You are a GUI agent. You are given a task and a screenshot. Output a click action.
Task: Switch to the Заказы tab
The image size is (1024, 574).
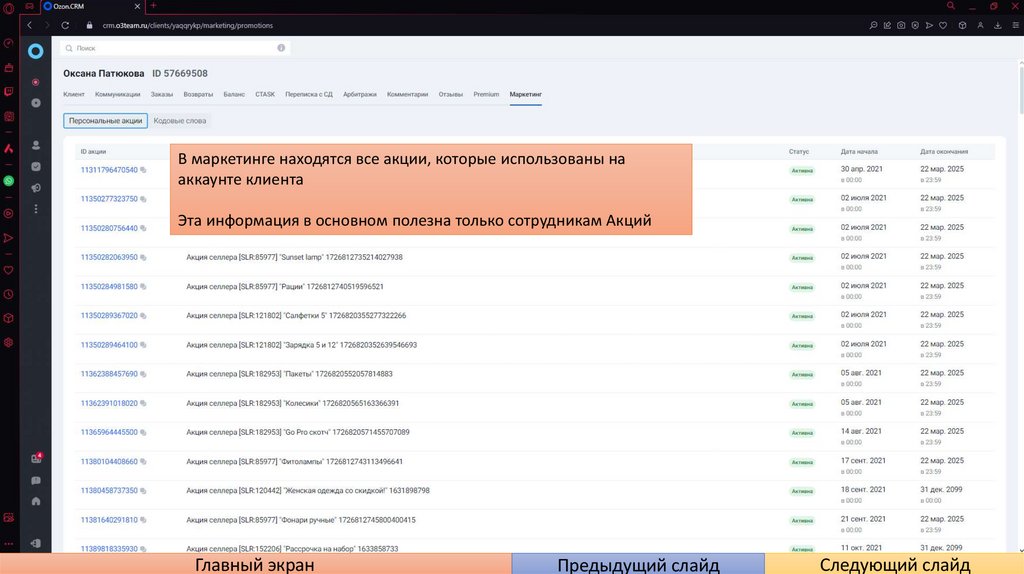[162, 94]
